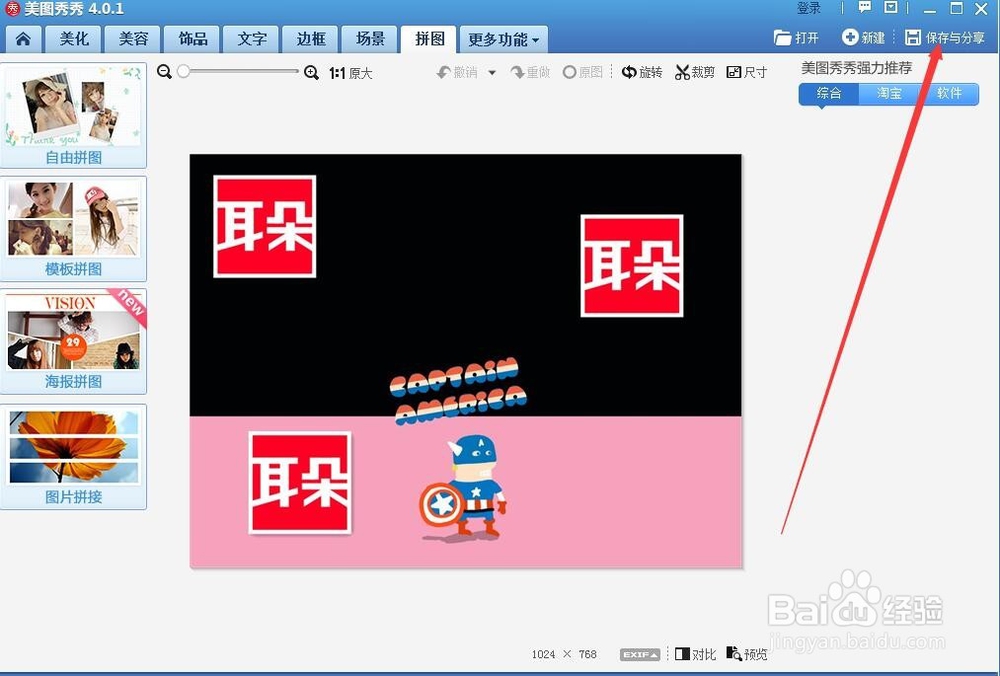Open the home tab icon
The image size is (1000, 676).
click(23, 39)
